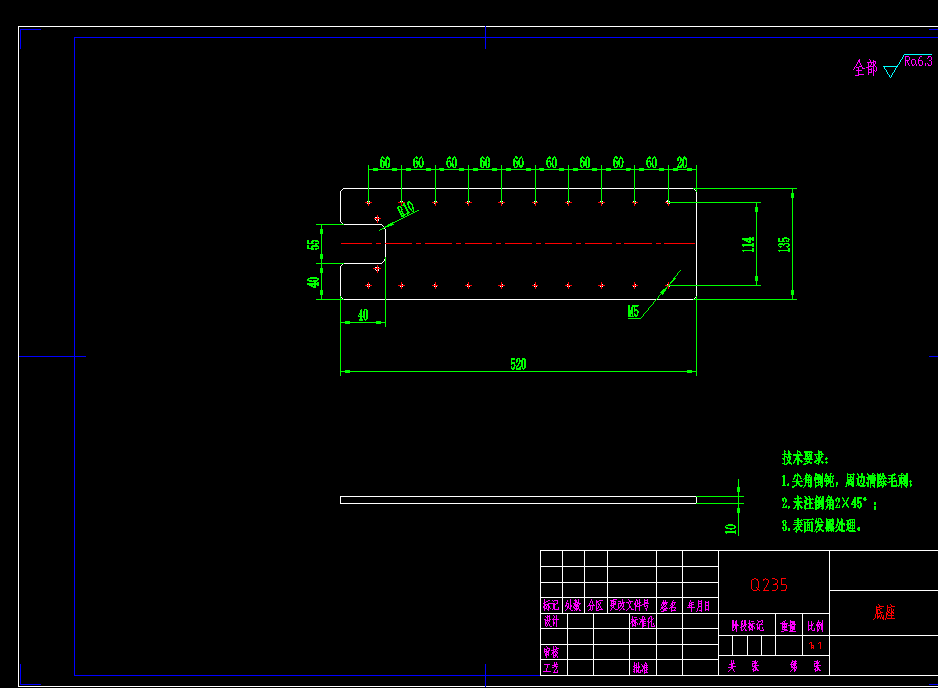Select the 114 hole spacing dimension

tap(748, 244)
